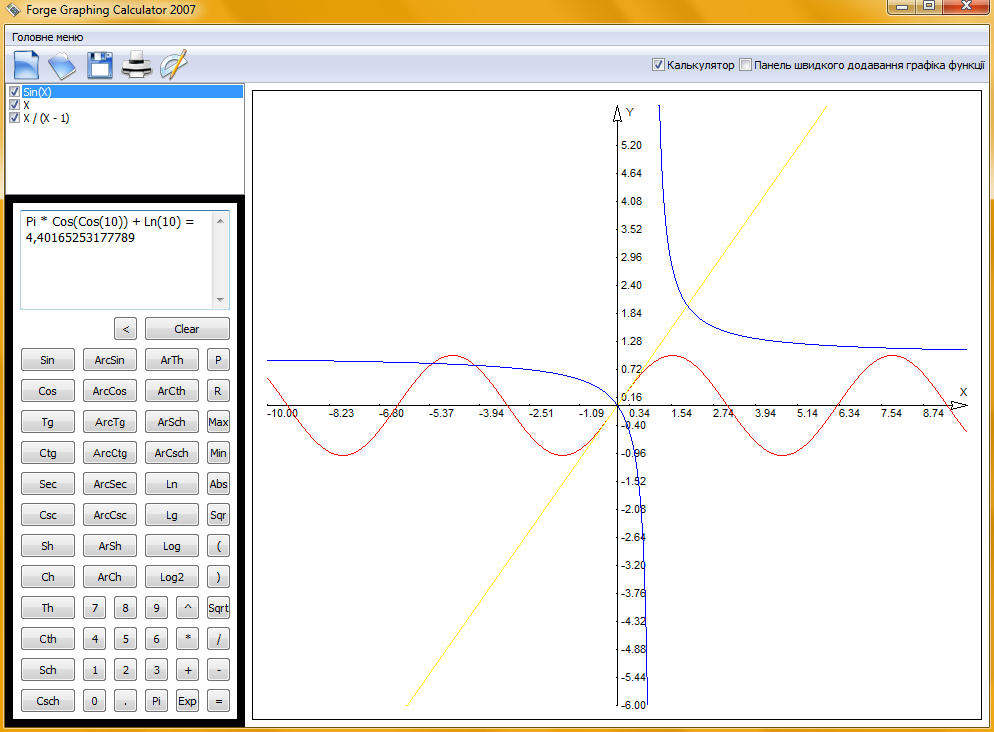
Task: Insert the ArcCos function
Action: [110, 391]
